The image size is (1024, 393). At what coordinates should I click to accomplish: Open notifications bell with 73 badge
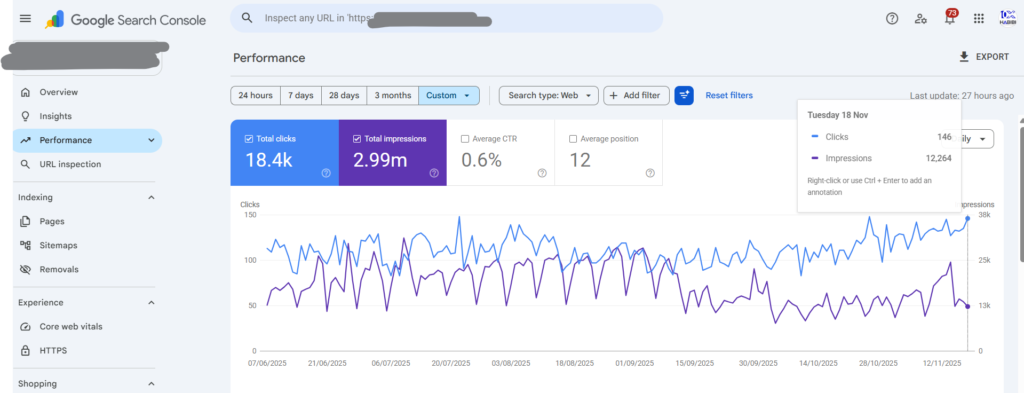coord(950,18)
